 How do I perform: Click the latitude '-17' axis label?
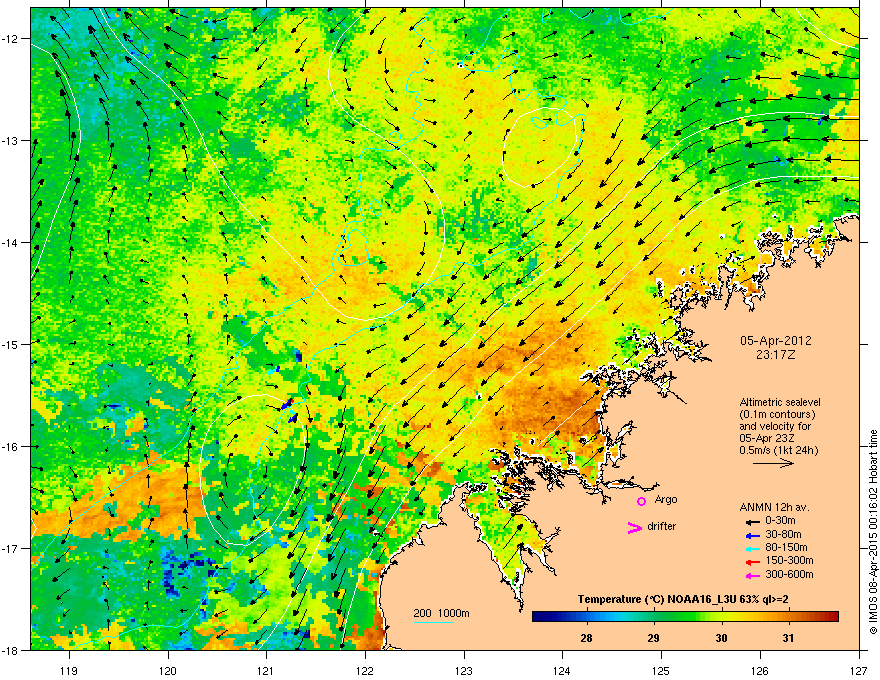(10, 548)
